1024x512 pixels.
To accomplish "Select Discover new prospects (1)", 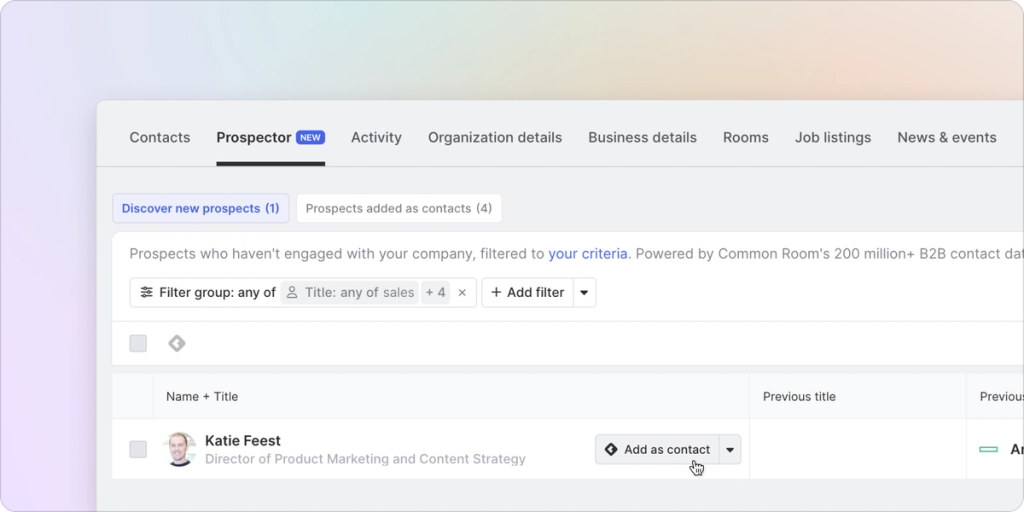I will point(200,208).
